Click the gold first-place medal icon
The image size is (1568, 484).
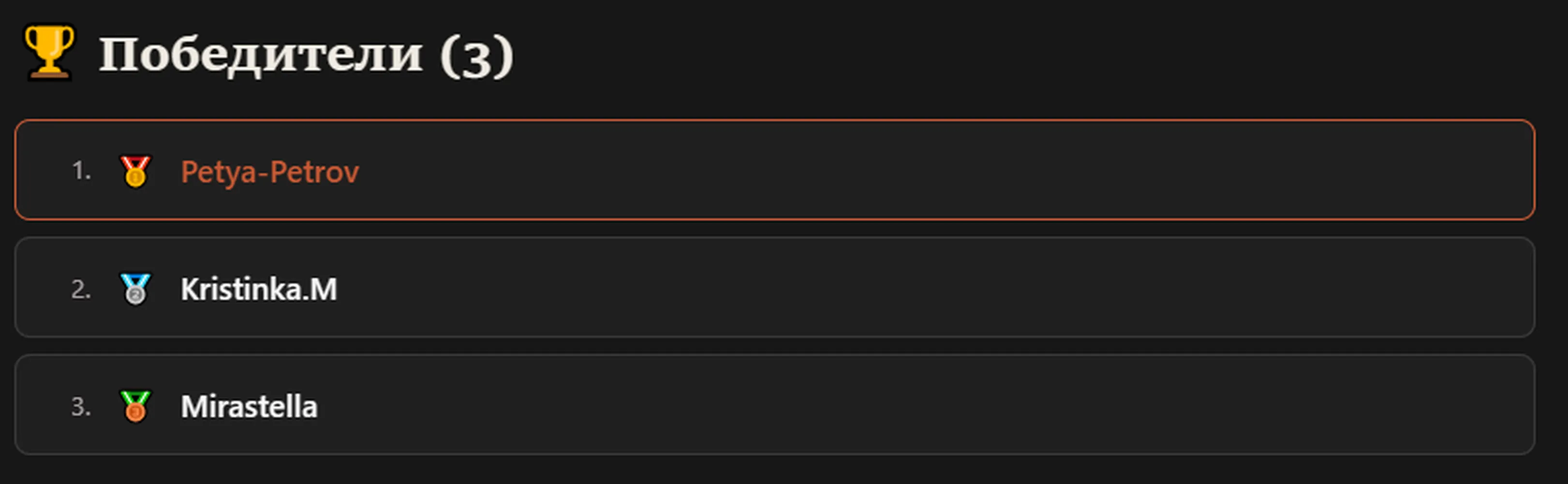click(135, 171)
